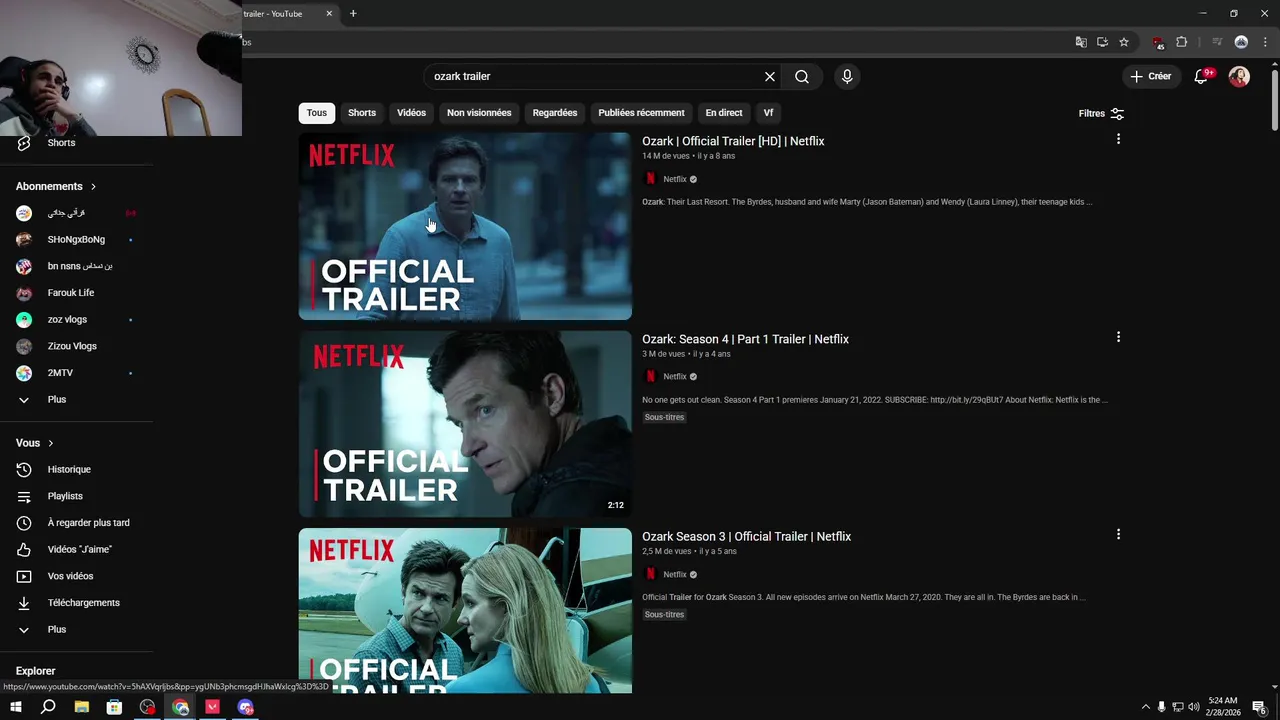The width and height of the screenshot is (1280, 720).
Task: Open the notifications bell
Action: (x=1202, y=76)
